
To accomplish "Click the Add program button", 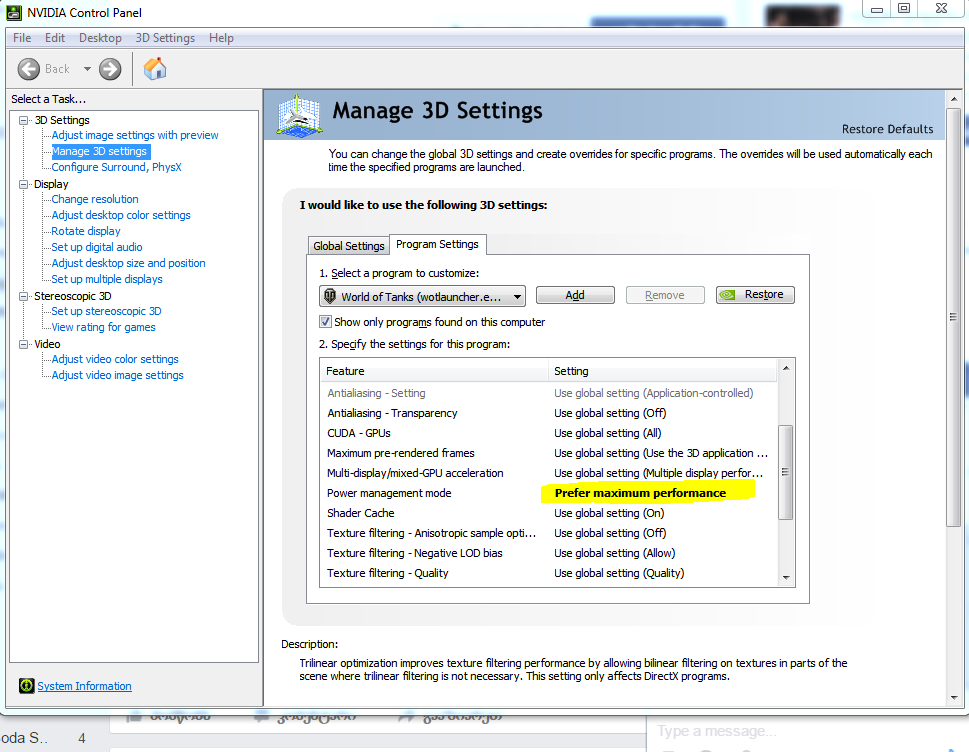I will (x=575, y=295).
